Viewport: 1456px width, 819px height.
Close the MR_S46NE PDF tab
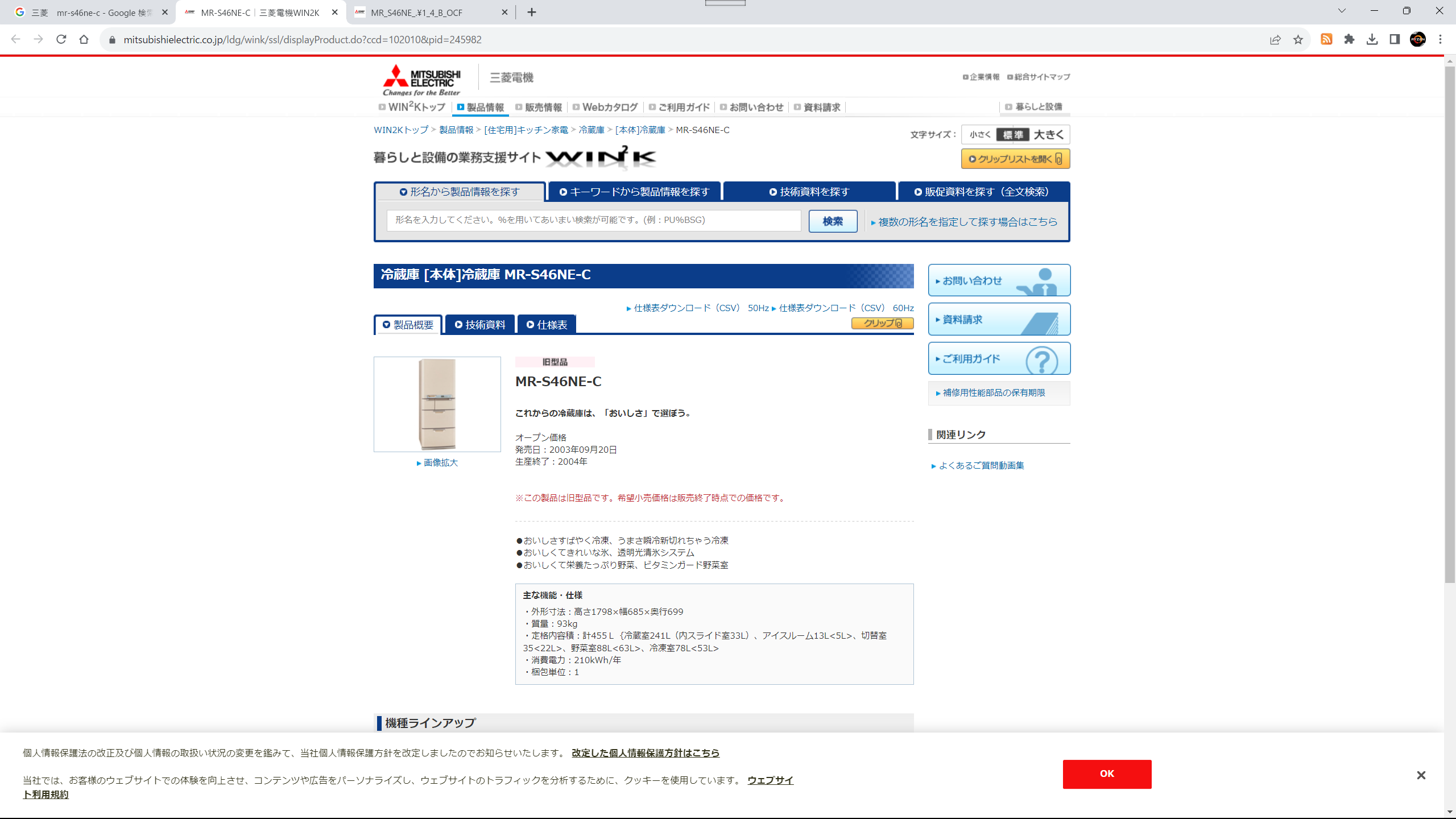(504, 12)
